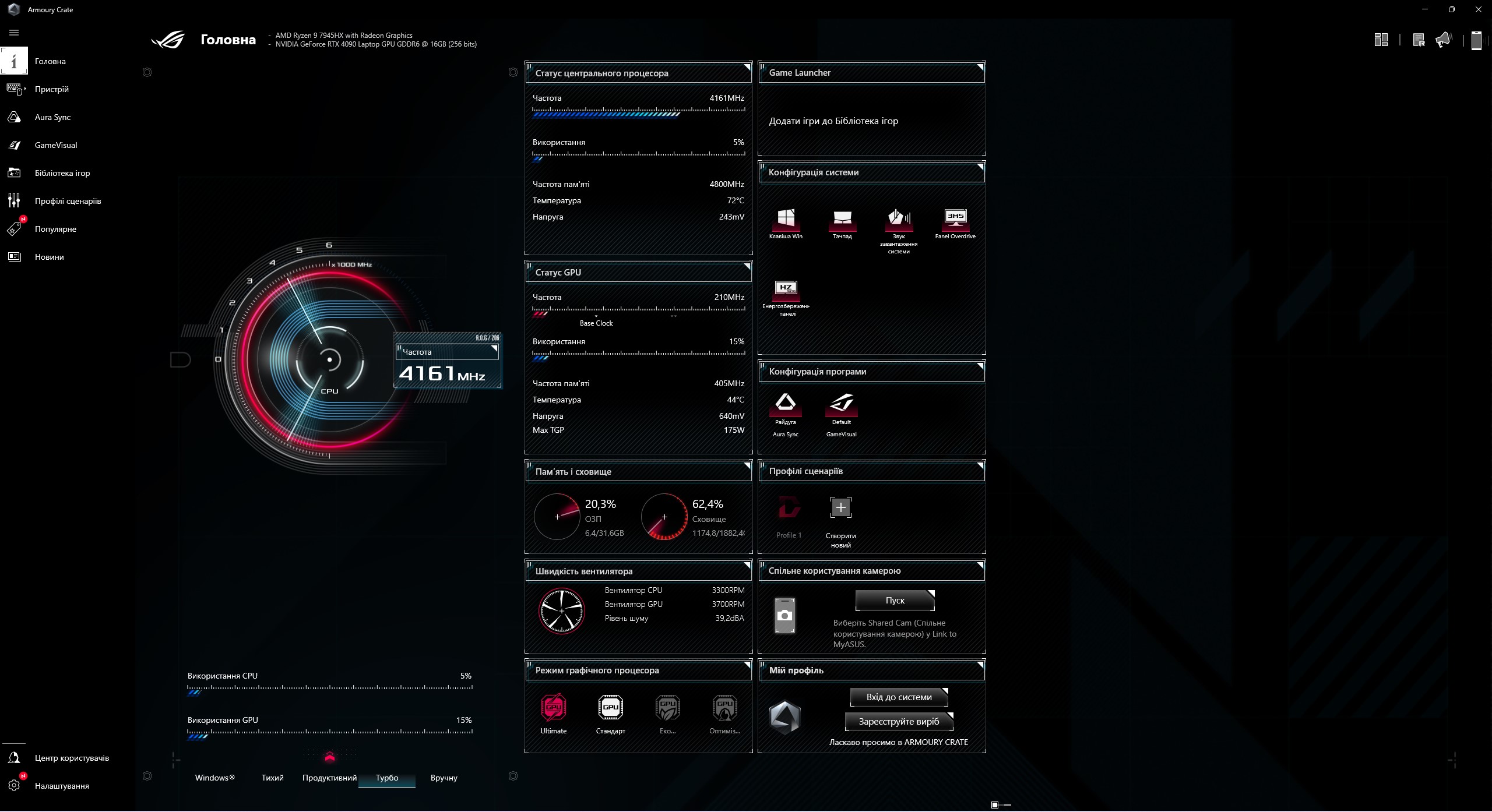Switch to the Тихий mode tab
Image resolution: width=1492 pixels, height=812 pixels.
272,778
